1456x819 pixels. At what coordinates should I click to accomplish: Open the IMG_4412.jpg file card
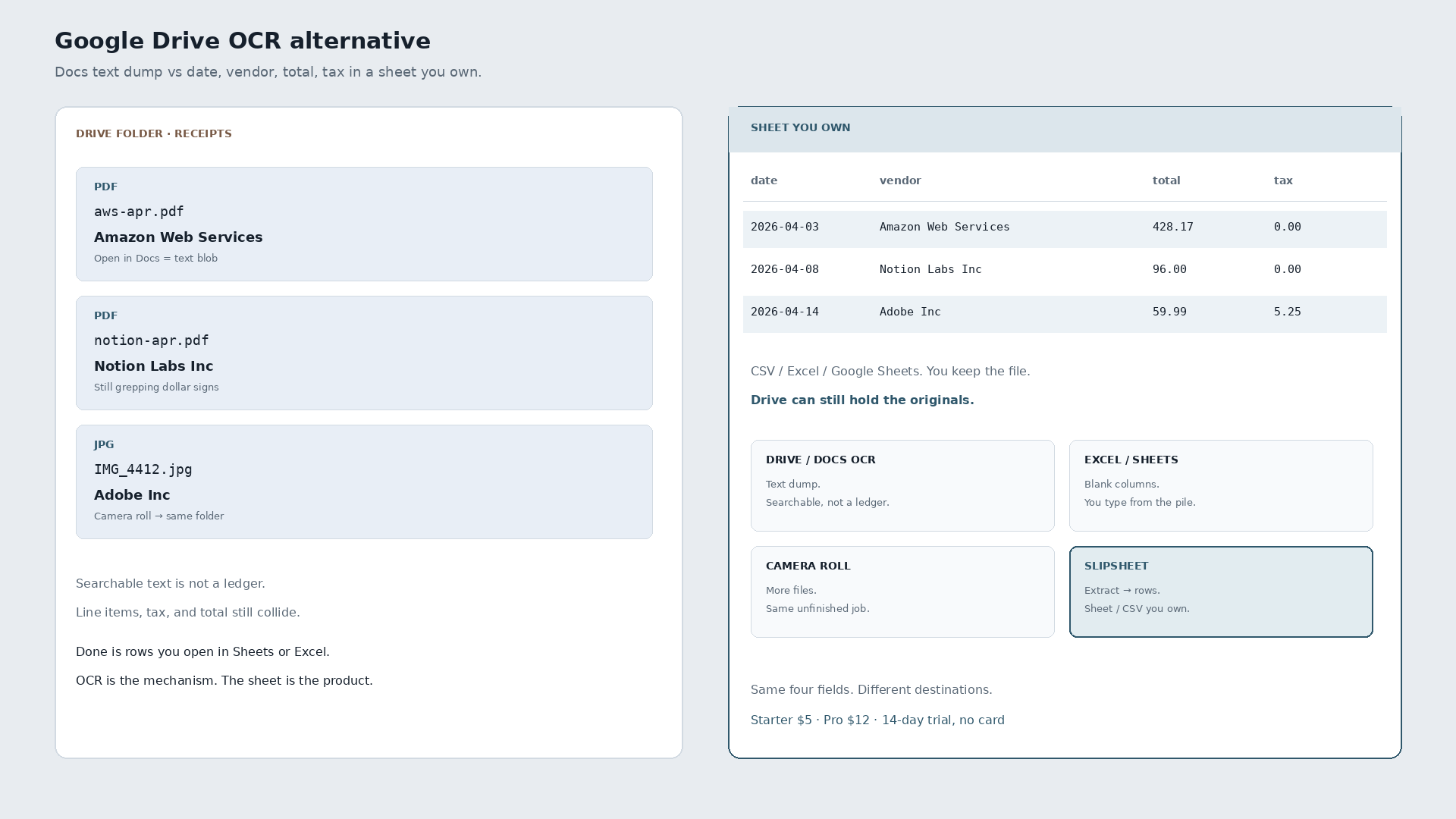(x=364, y=482)
